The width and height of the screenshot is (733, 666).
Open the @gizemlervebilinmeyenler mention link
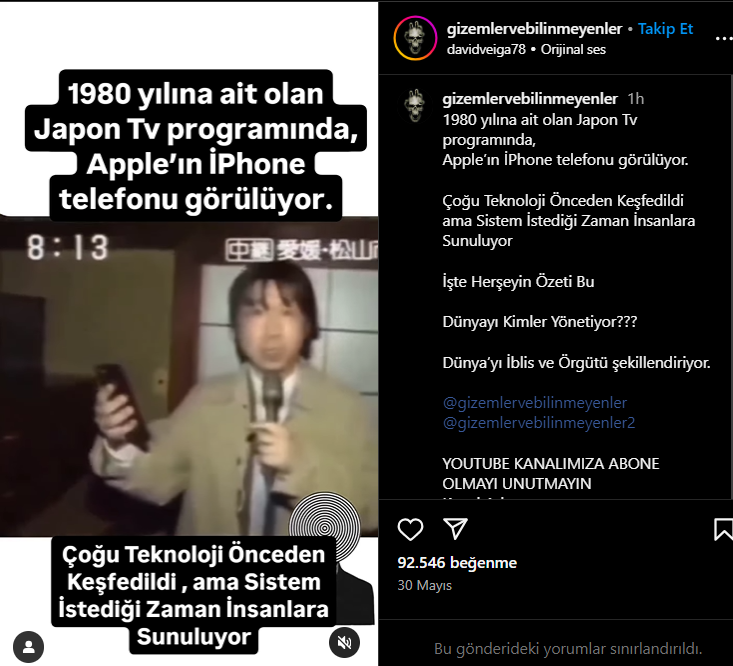534,402
